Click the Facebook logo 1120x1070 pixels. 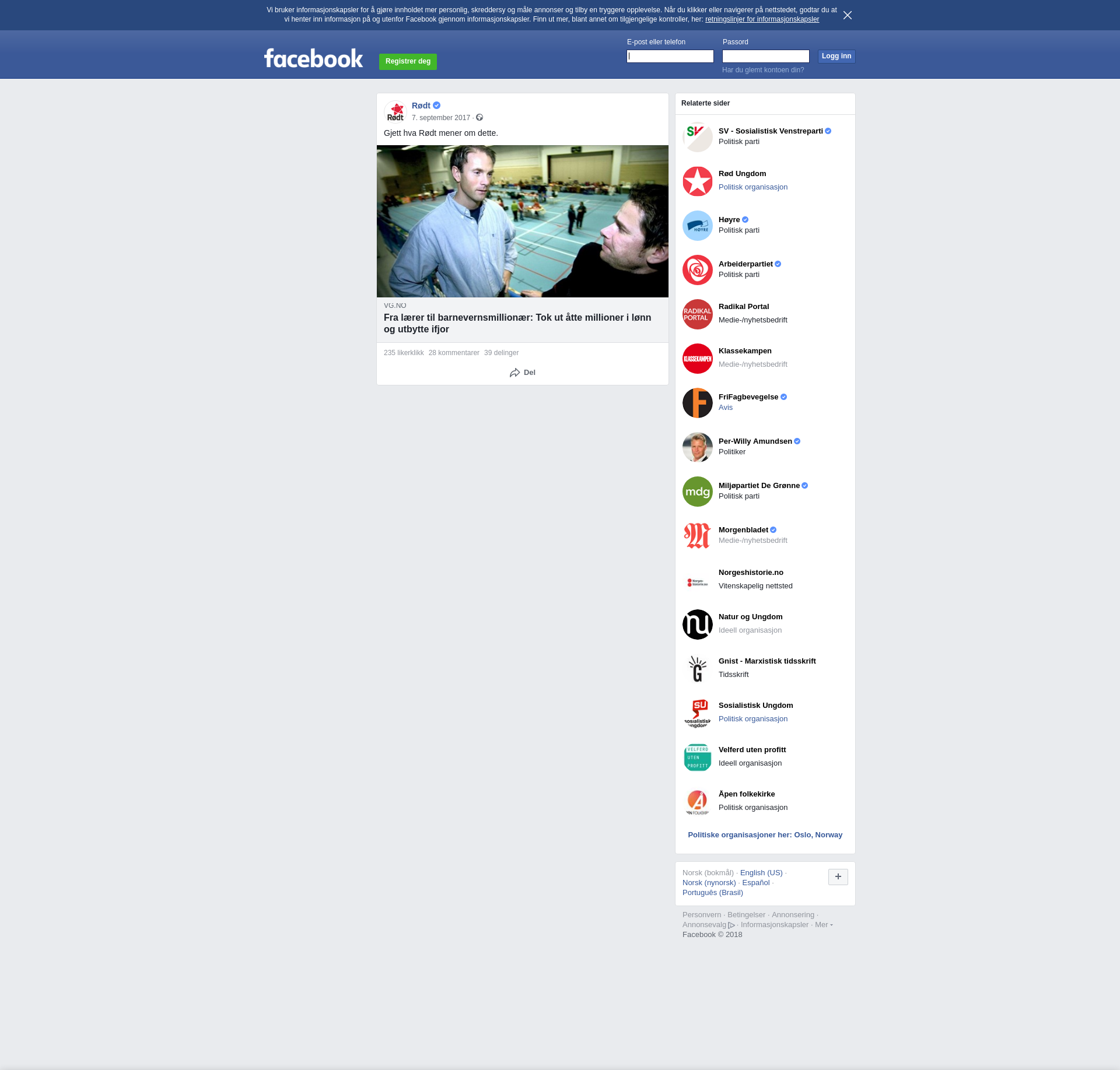tap(313, 58)
